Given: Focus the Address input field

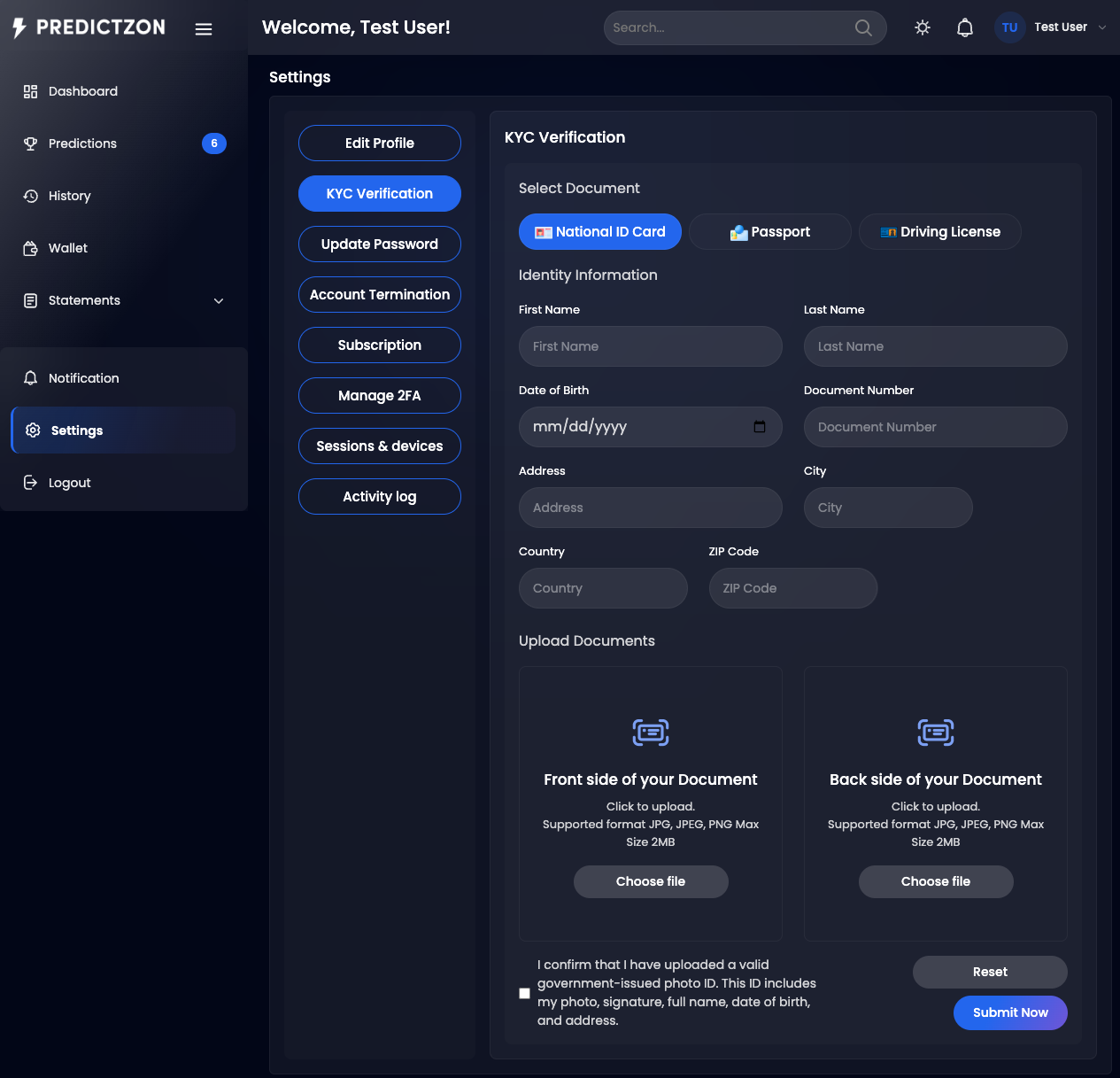Looking at the screenshot, I should (651, 508).
